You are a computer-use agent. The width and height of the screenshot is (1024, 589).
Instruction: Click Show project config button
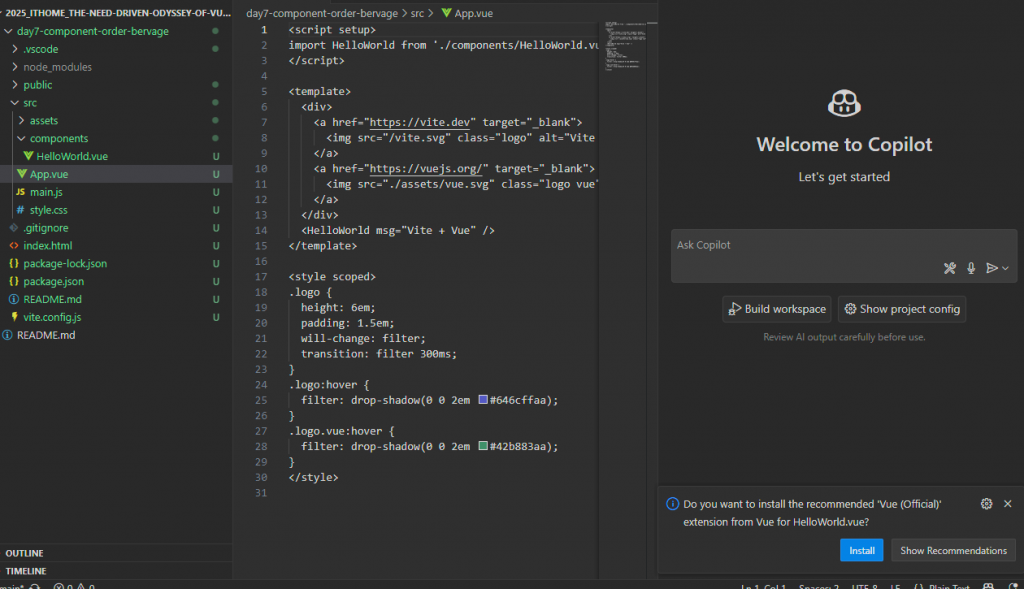(x=902, y=310)
